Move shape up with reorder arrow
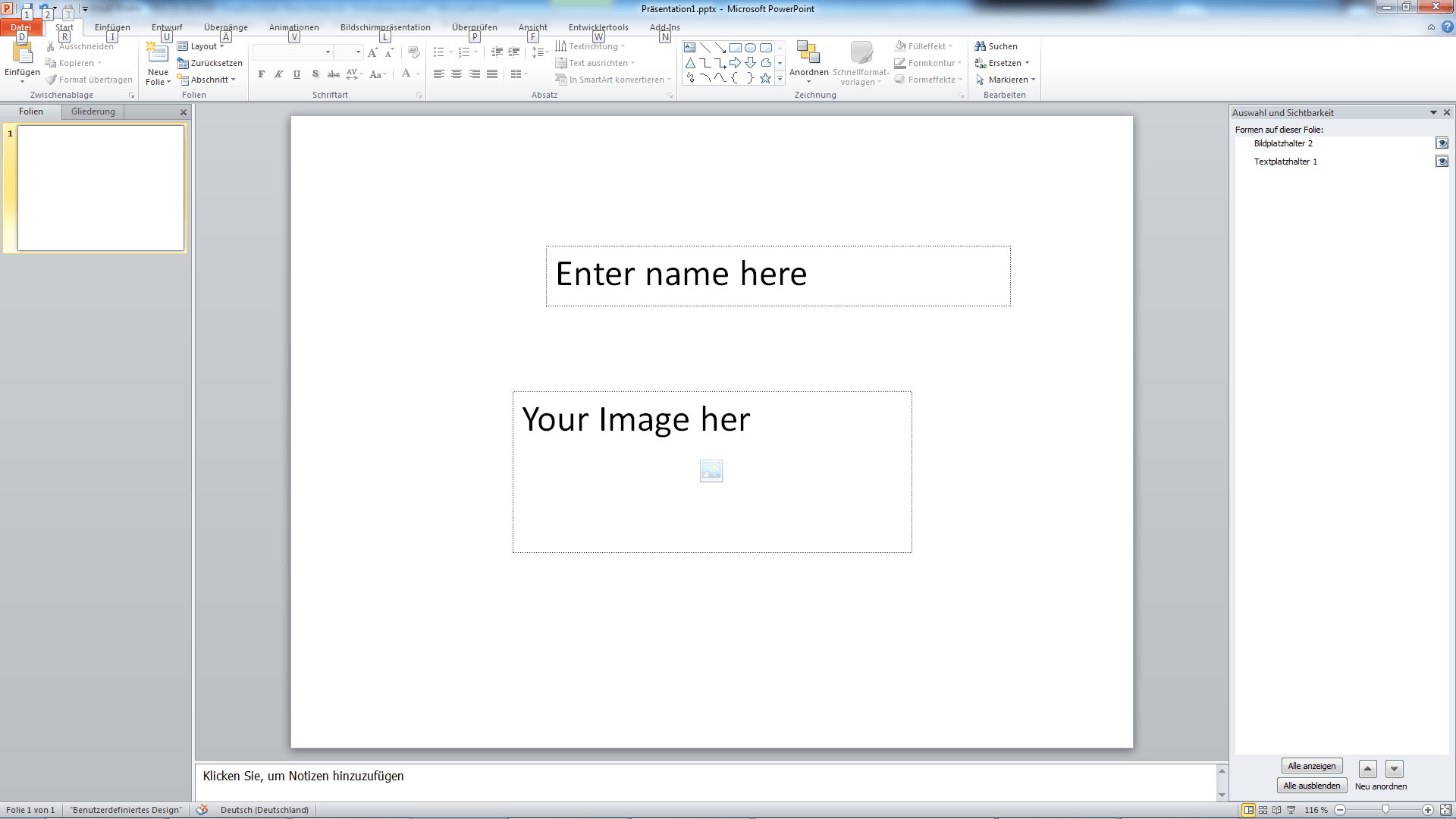The width and height of the screenshot is (1456, 819). (1367, 769)
